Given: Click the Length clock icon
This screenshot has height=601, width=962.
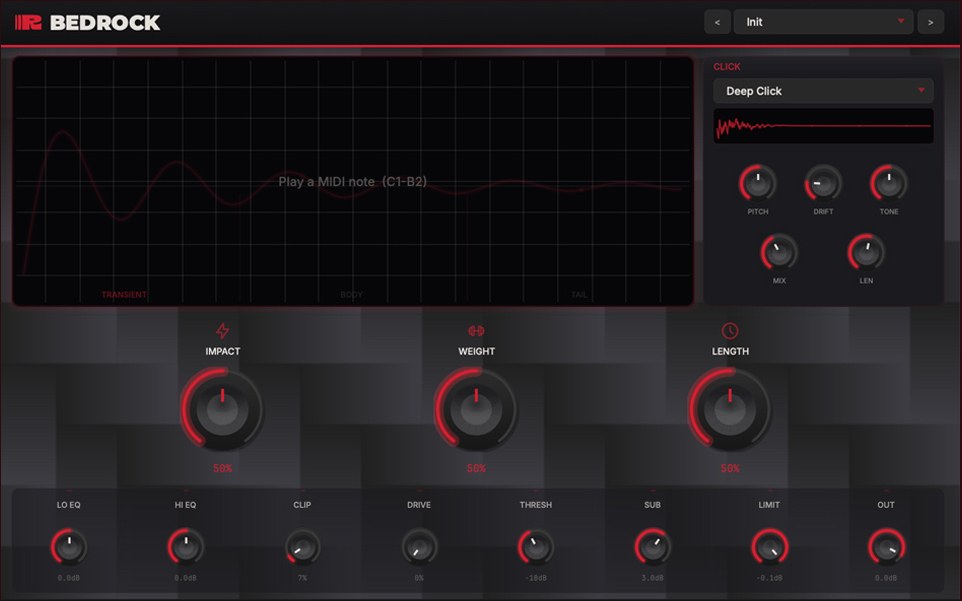Looking at the screenshot, I should [730, 331].
